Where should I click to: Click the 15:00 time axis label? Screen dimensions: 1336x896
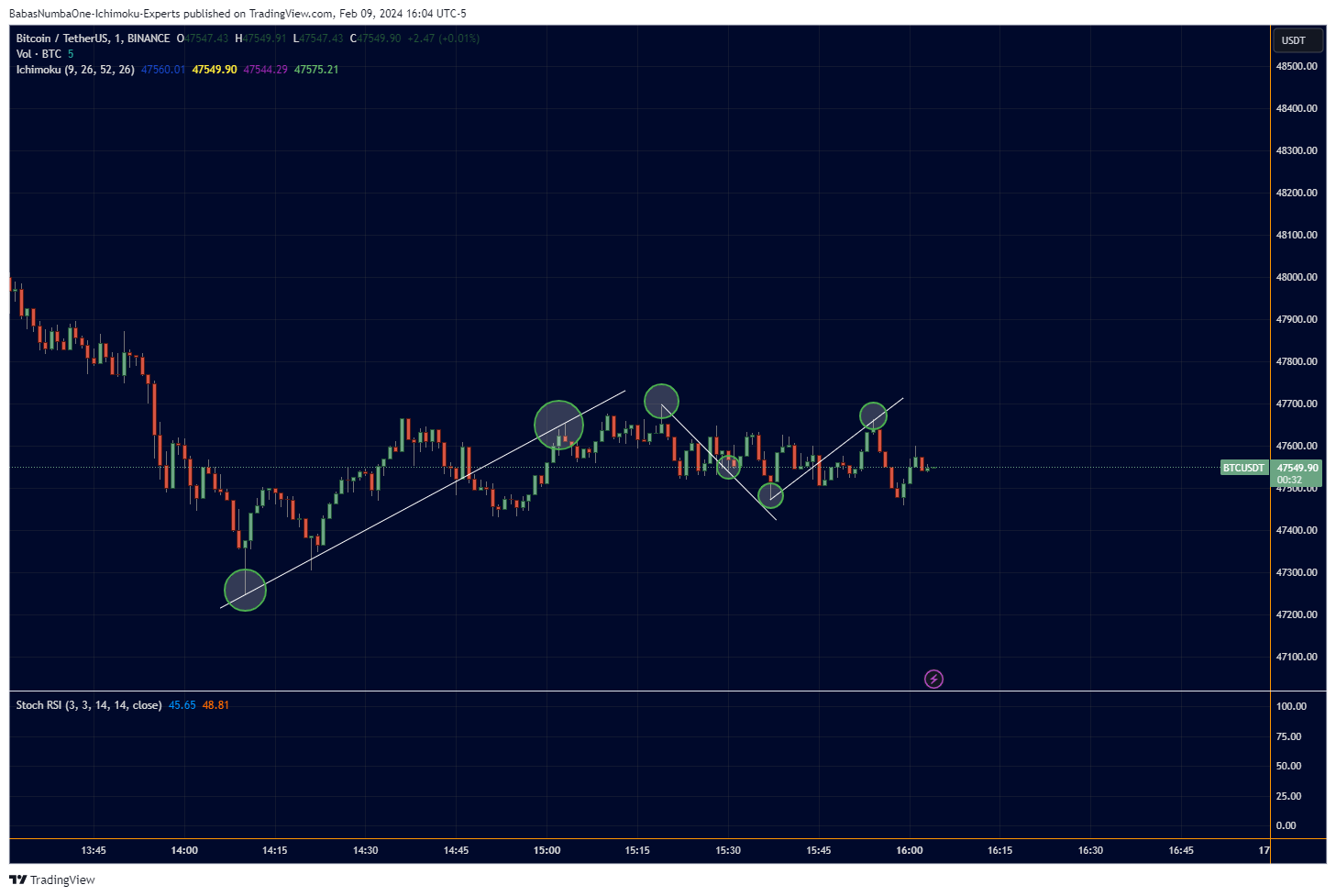(547, 850)
